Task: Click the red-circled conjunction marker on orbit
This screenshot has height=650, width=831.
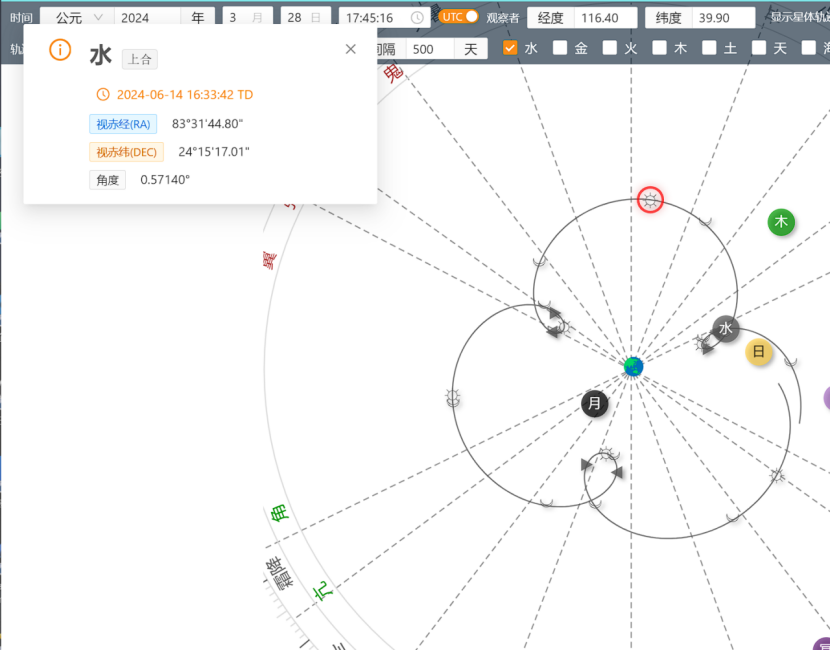Action: 650,200
